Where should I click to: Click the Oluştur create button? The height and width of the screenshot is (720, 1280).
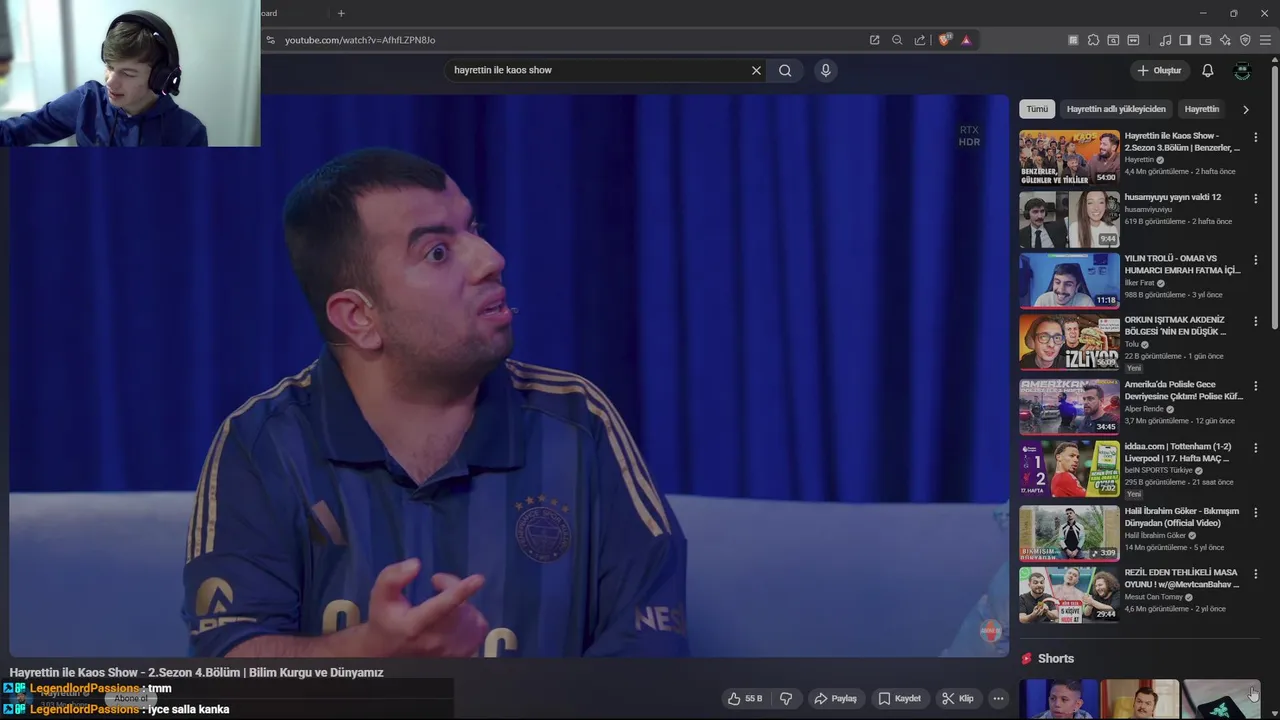1159,70
